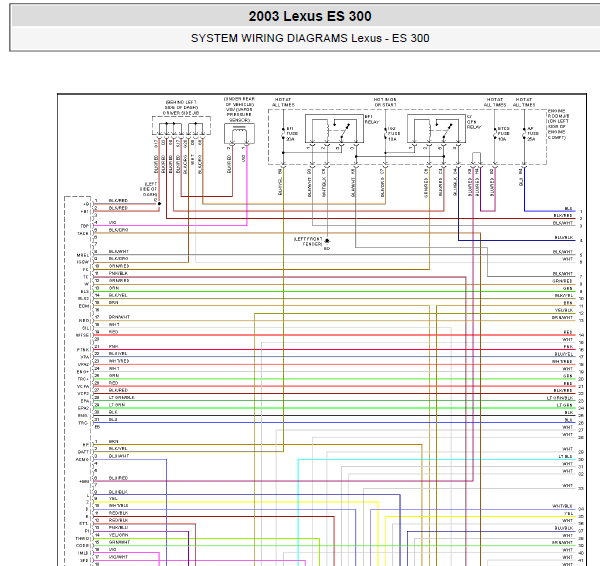Click the EFI relay symbol
This screenshot has height=566, width=600.
[x=334, y=129]
